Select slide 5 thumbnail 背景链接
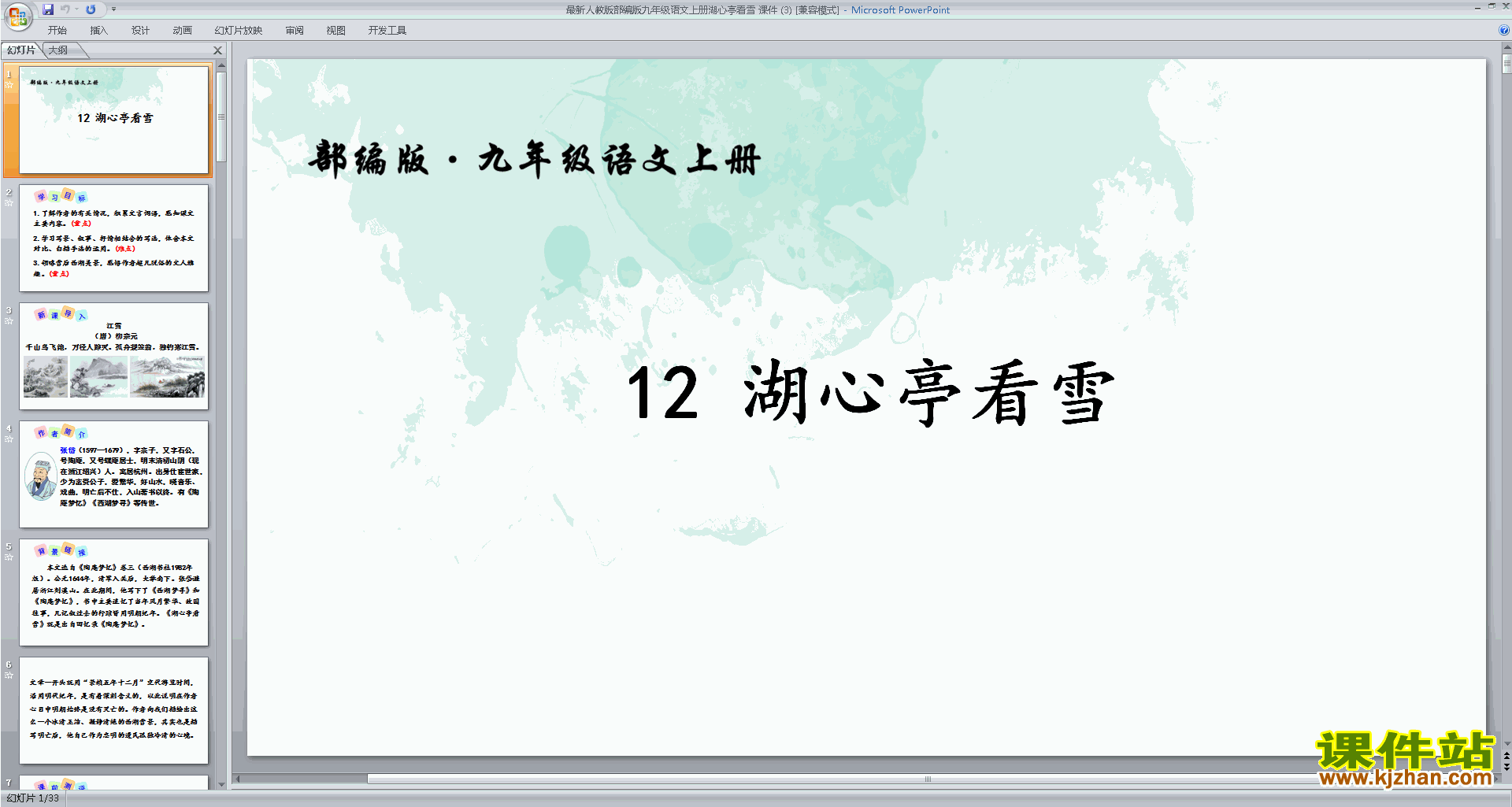The image size is (1512, 807). [114, 592]
